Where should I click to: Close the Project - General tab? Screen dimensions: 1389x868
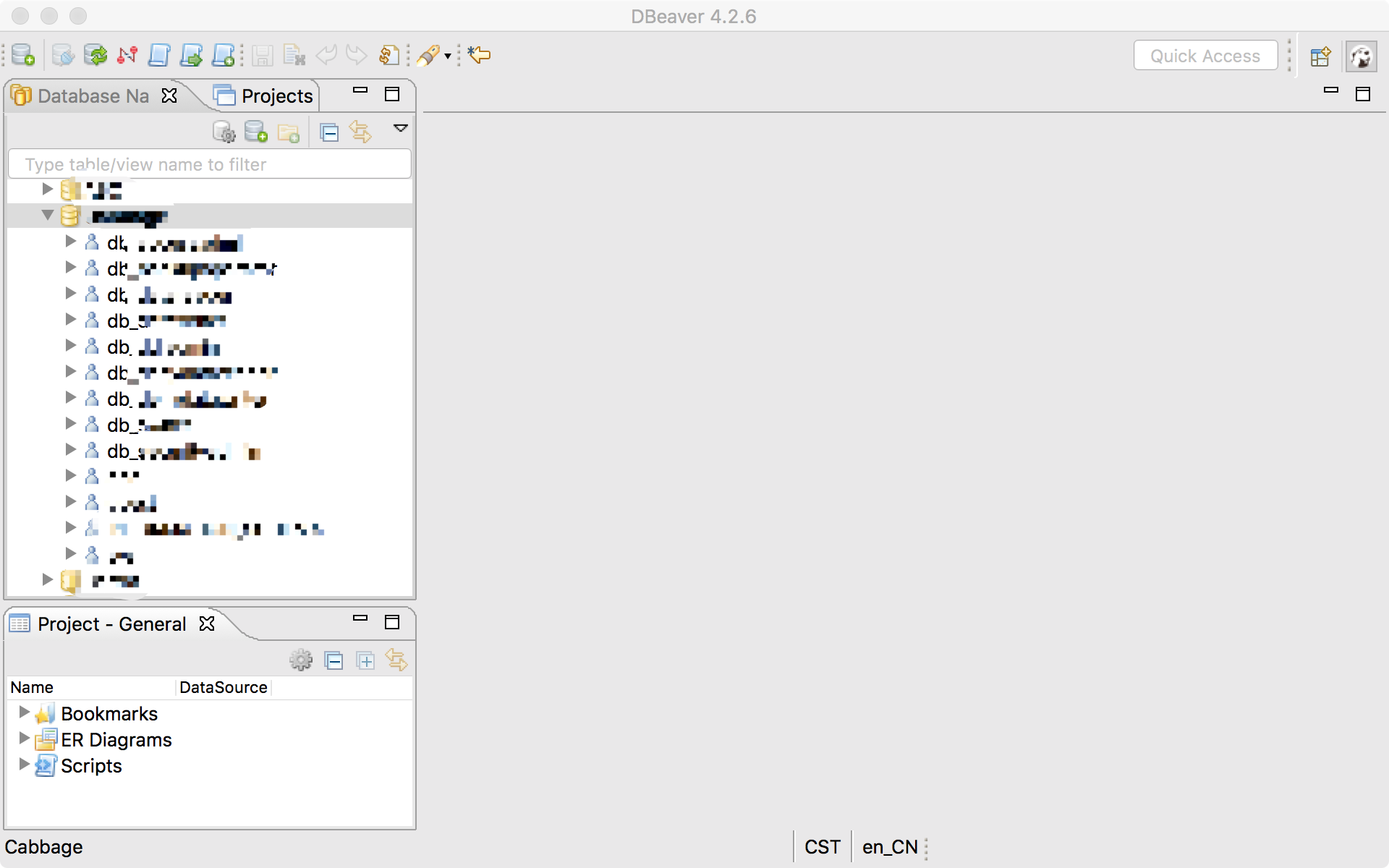(x=207, y=624)
